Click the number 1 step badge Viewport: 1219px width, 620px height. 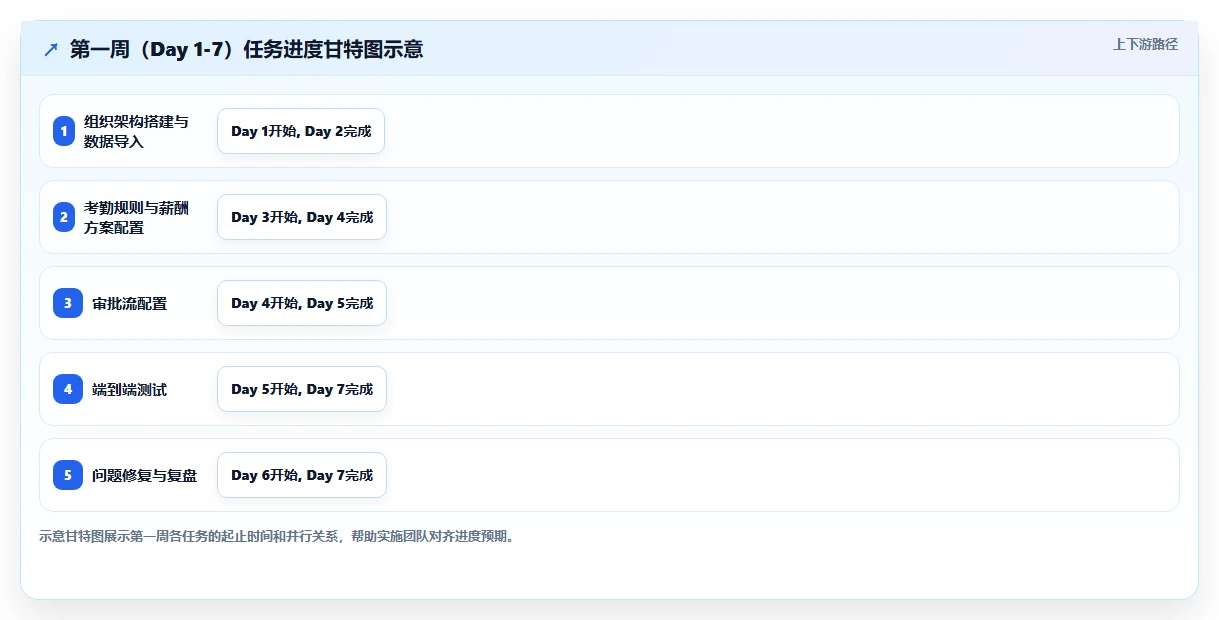coord(64,131)
